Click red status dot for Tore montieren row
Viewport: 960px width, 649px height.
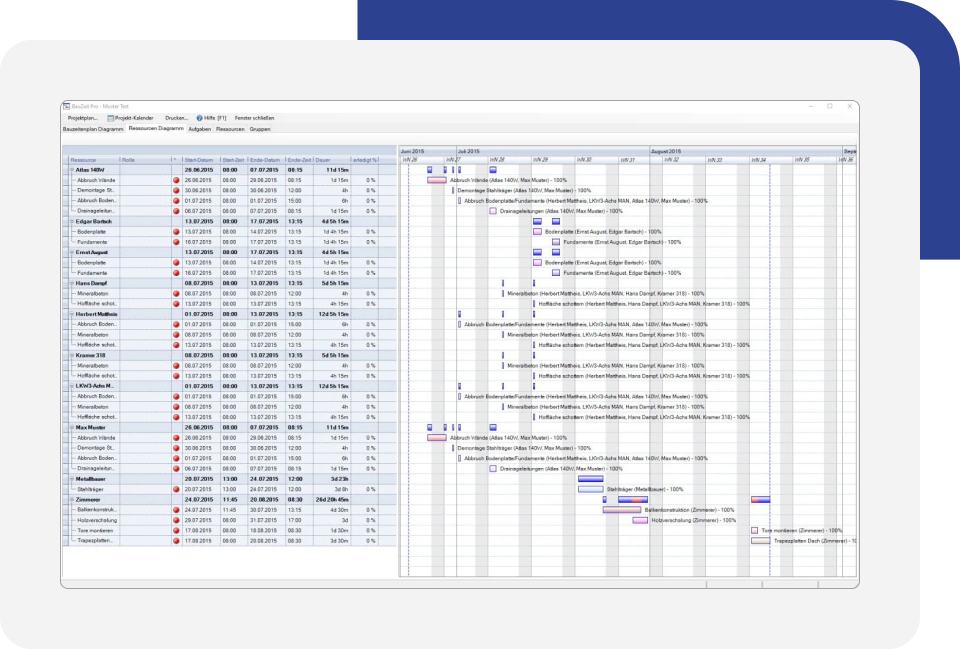point(176,530)
